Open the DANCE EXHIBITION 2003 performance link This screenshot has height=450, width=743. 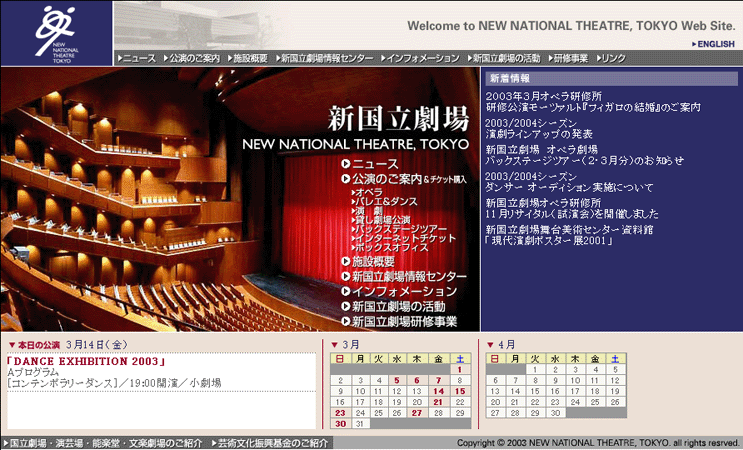(x=87, y=361)
